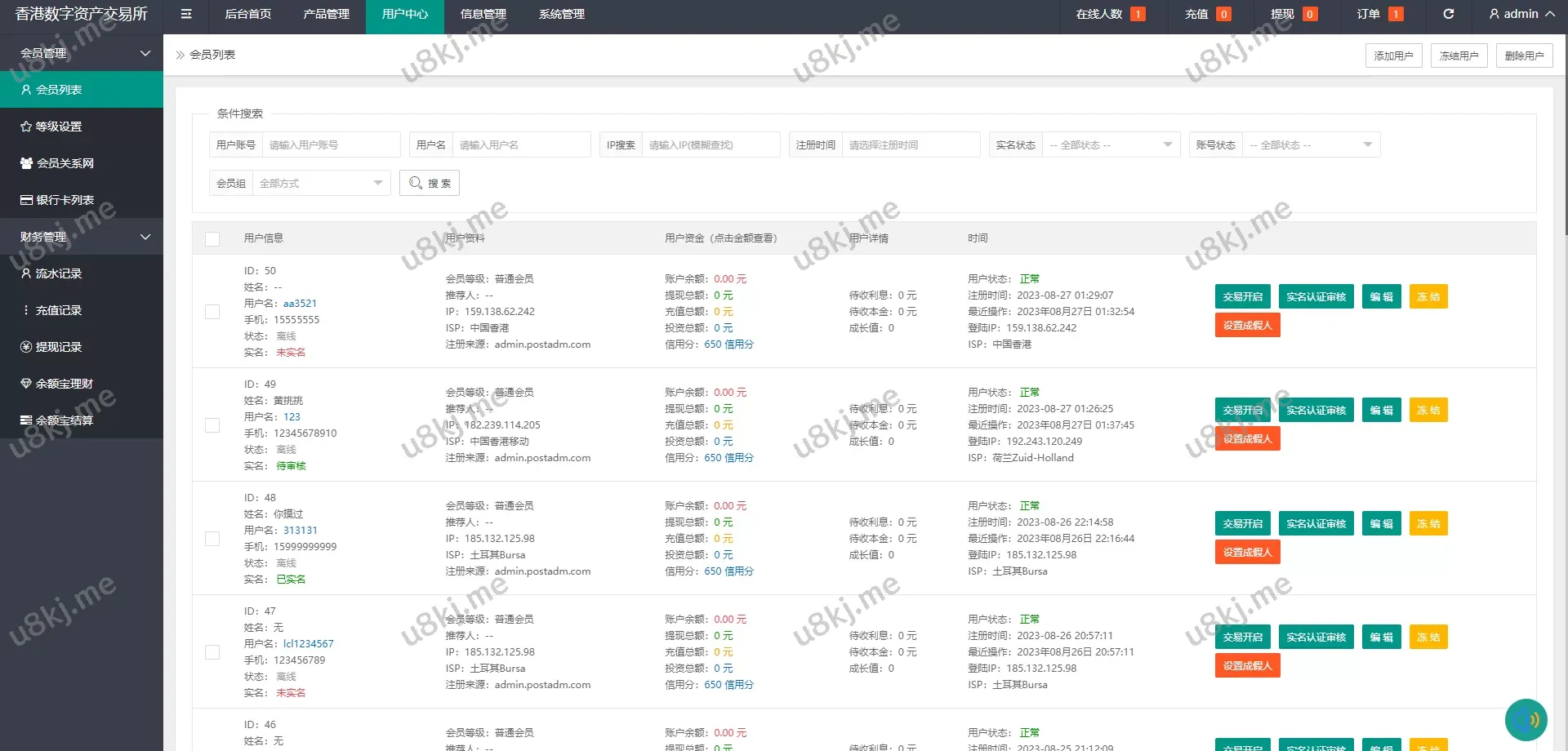Viewport: 1568px width, 751px height.
Task: Click the sidebar collapse hamburger icon
Action: (x=186, y=14)
